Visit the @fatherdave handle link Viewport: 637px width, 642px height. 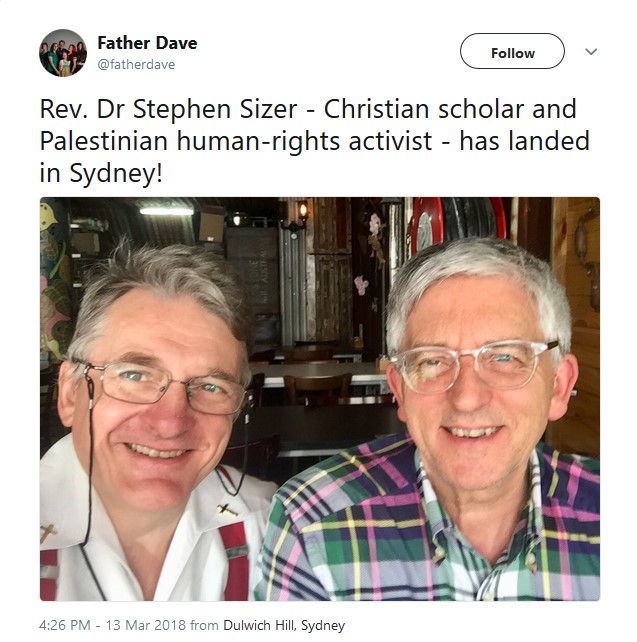(x=136, y=65)
